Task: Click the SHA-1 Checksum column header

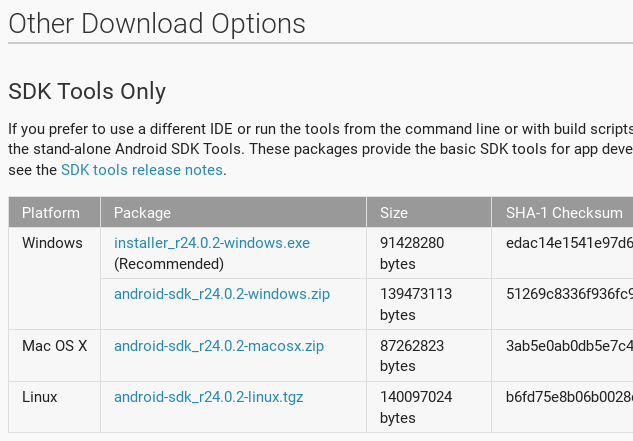Action: click(564, 213)
